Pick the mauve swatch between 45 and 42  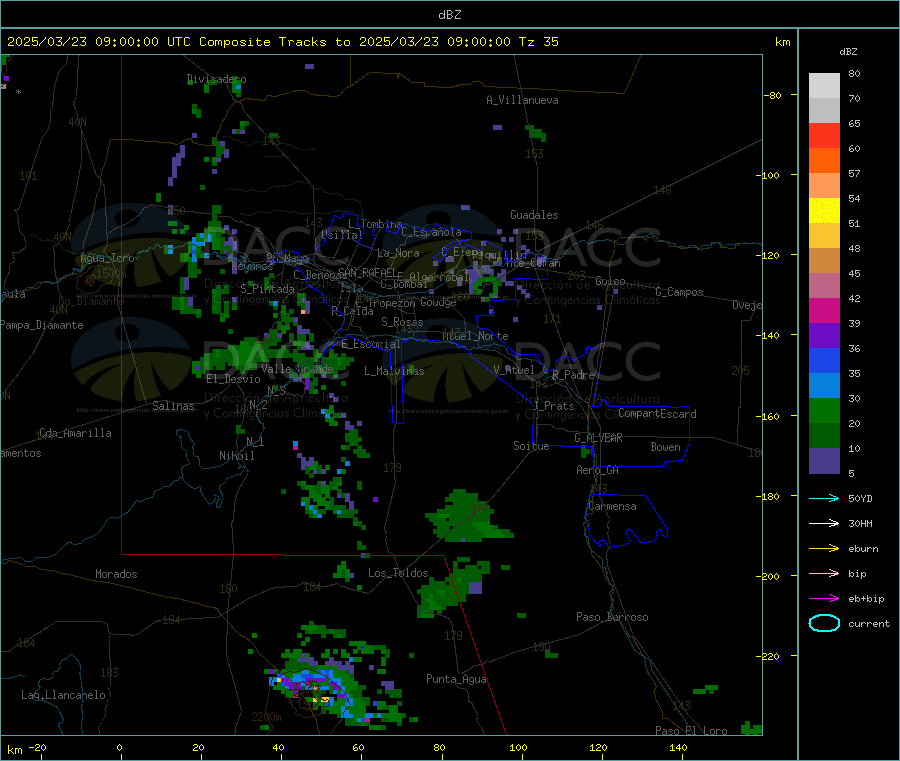(x=824, y=286)
